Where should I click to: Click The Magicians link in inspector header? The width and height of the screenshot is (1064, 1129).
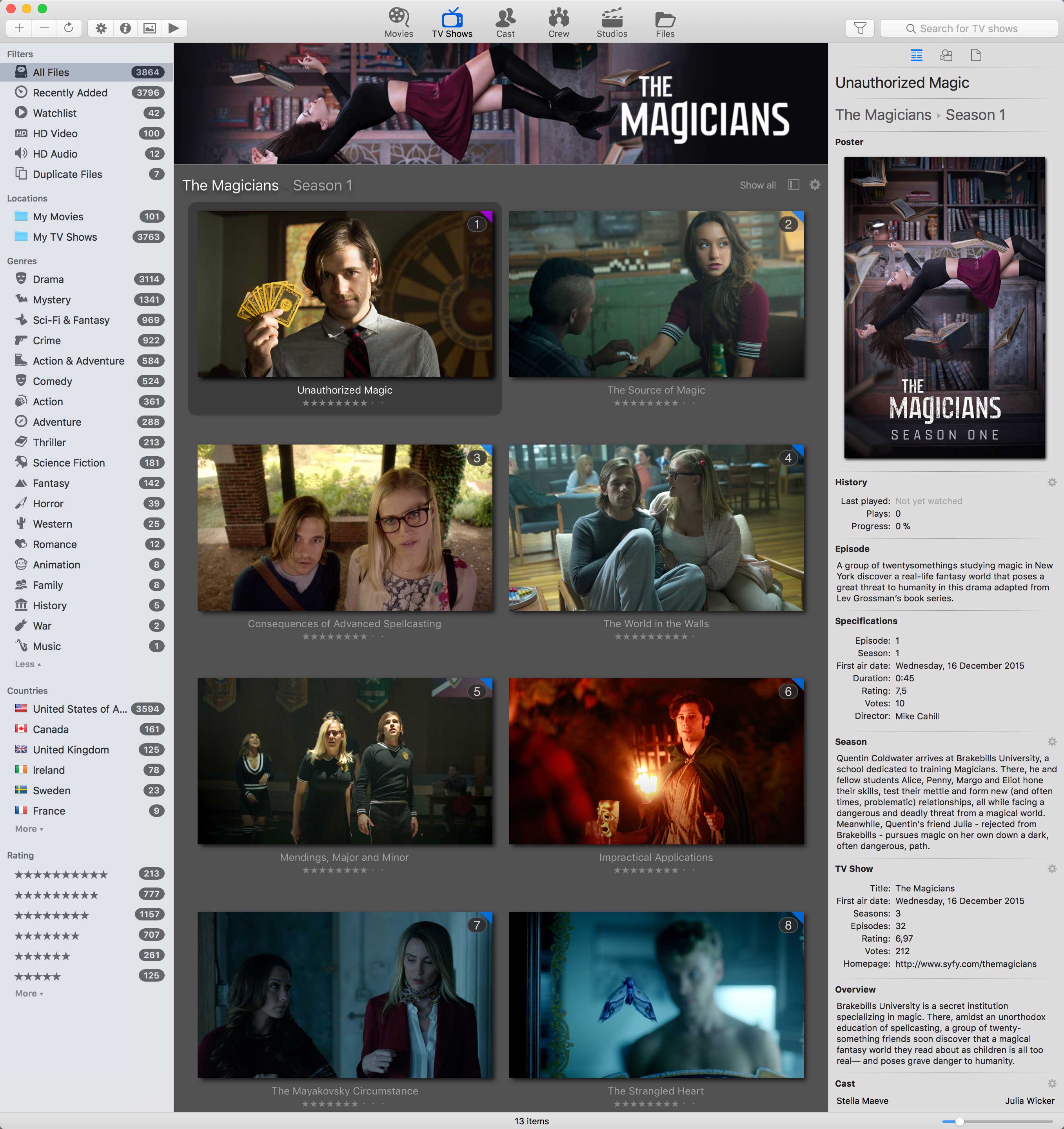tap(883, 115)
